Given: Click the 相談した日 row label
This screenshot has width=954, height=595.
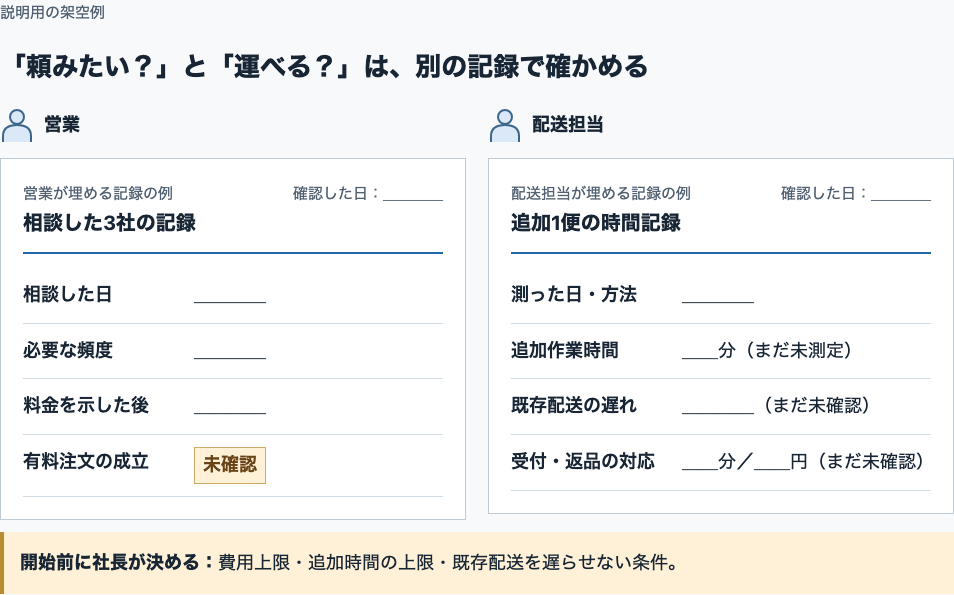Looking at the screenshot, I should (68, 294).
